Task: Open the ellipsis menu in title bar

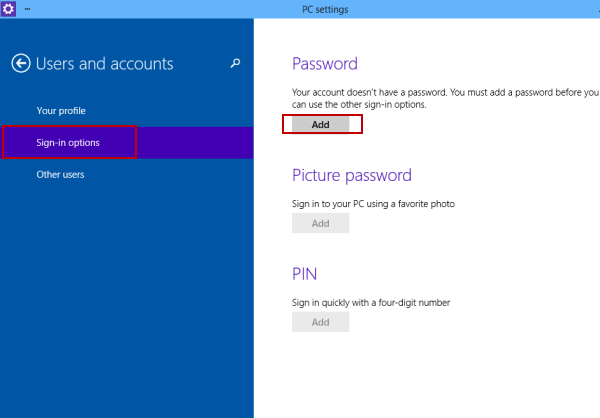Action: 27,9
